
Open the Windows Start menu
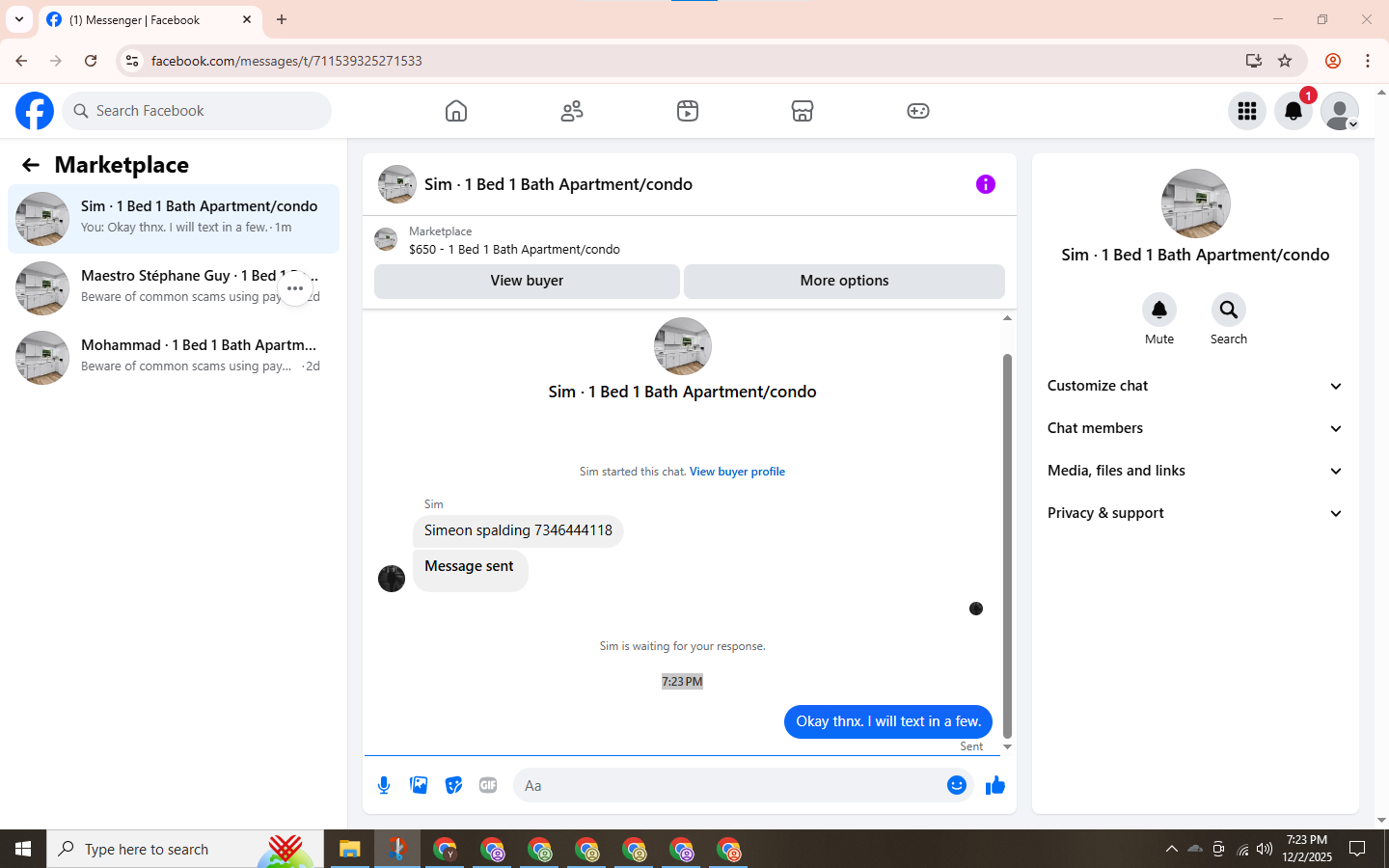point(23,849)
